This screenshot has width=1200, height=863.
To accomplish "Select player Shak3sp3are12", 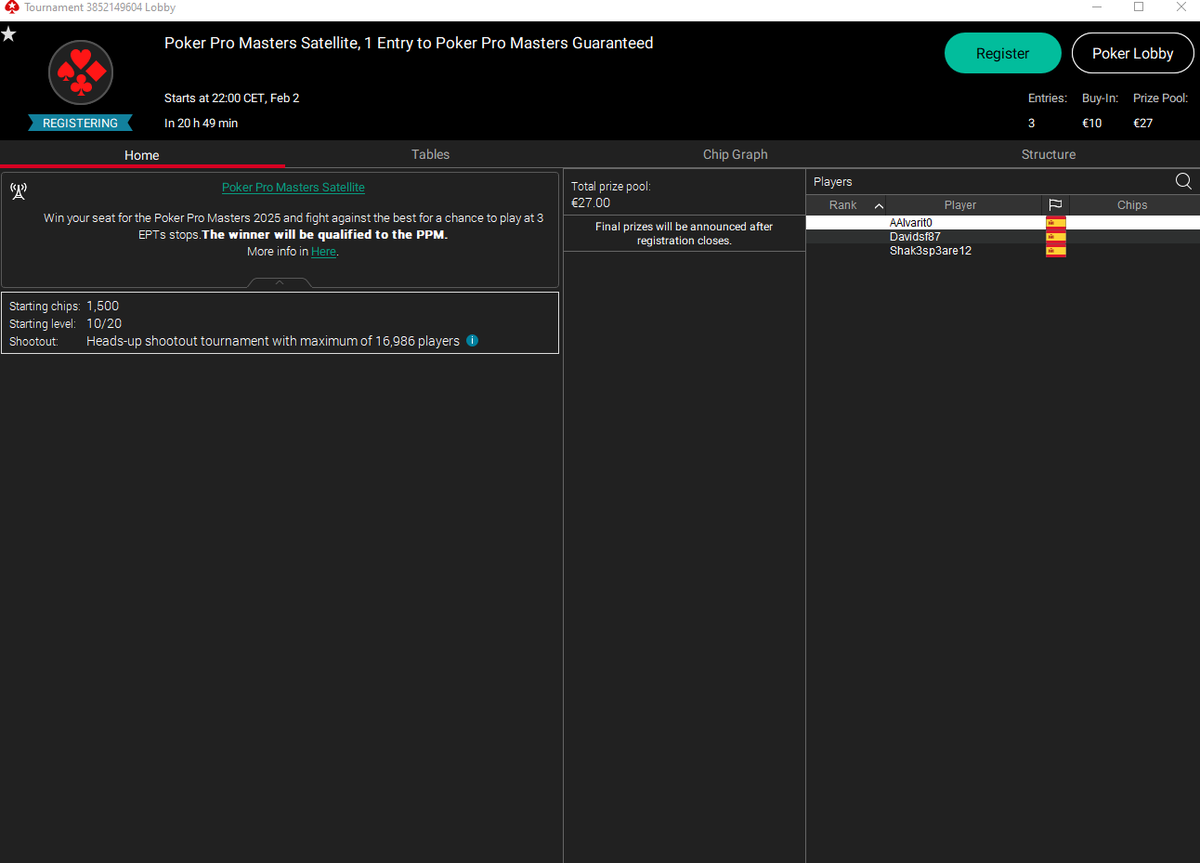I will [1002, 250].
